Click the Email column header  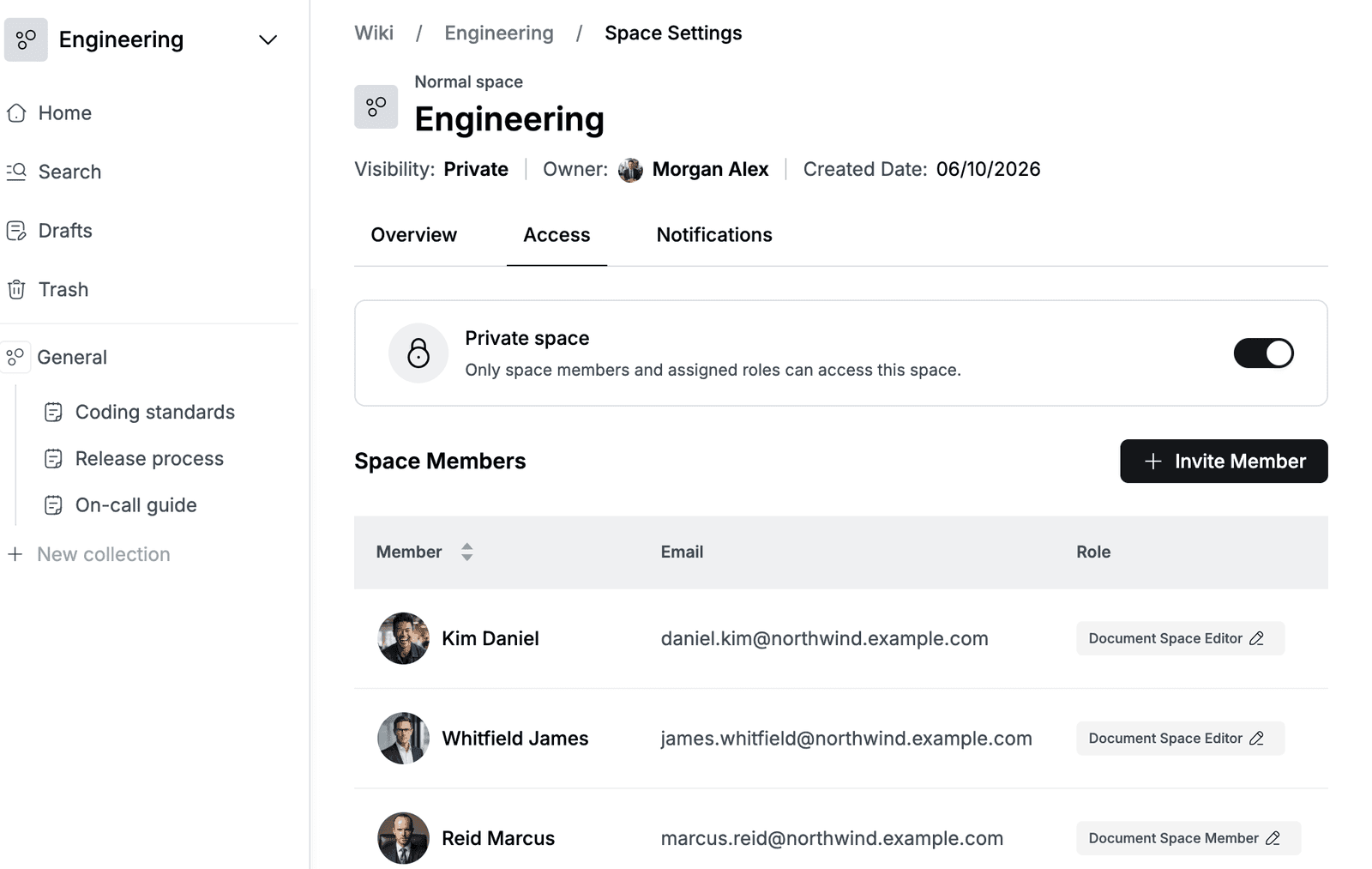point(682,552)
